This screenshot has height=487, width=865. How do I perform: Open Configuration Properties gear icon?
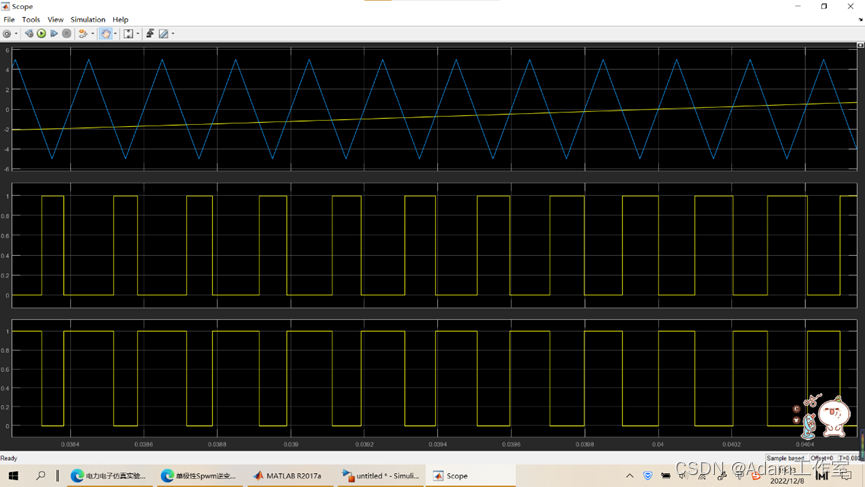tap(7, 34)
